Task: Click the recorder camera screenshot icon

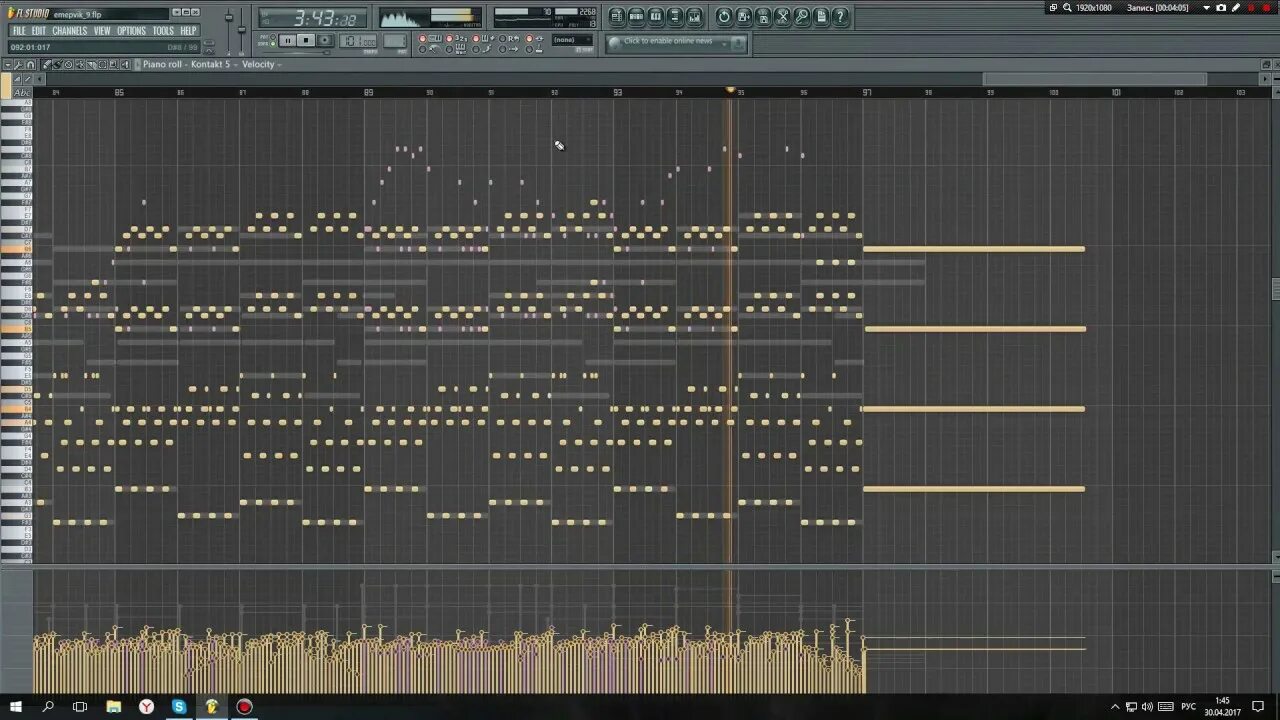Action: point(1220,8)
